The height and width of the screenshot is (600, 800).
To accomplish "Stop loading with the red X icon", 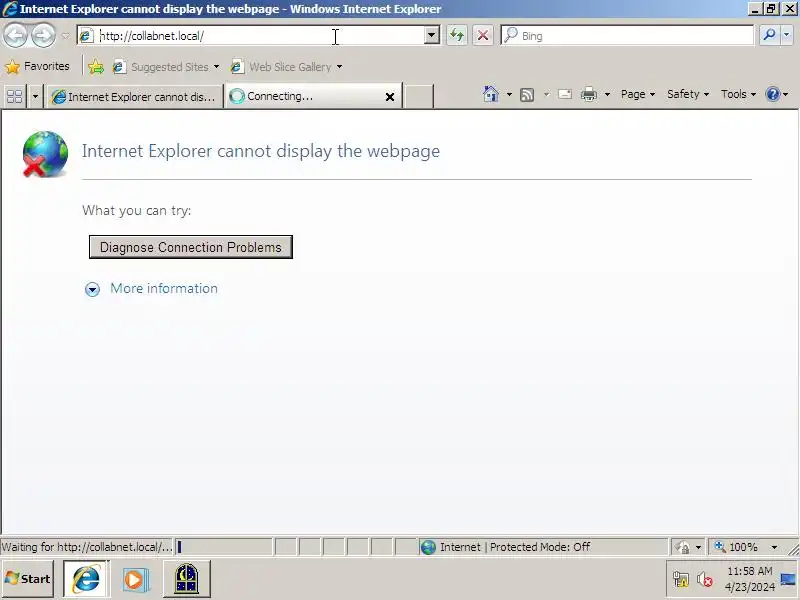I will pyautogui.click(x=483, y=36).
